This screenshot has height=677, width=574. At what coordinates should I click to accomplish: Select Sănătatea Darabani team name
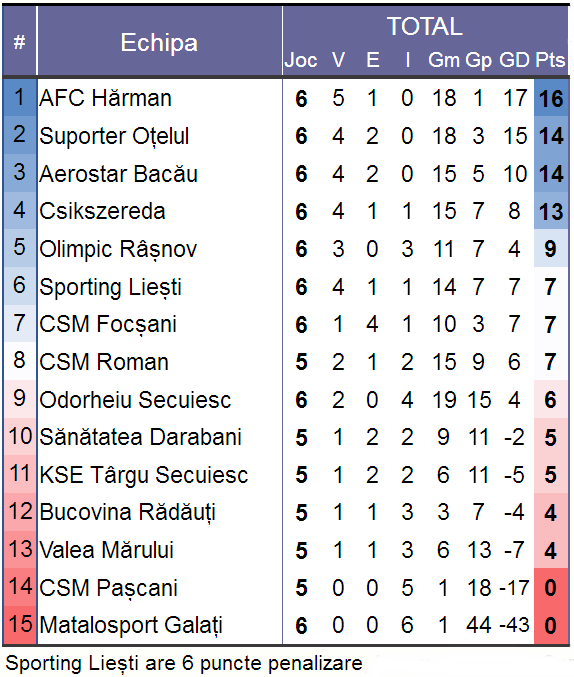140,437
